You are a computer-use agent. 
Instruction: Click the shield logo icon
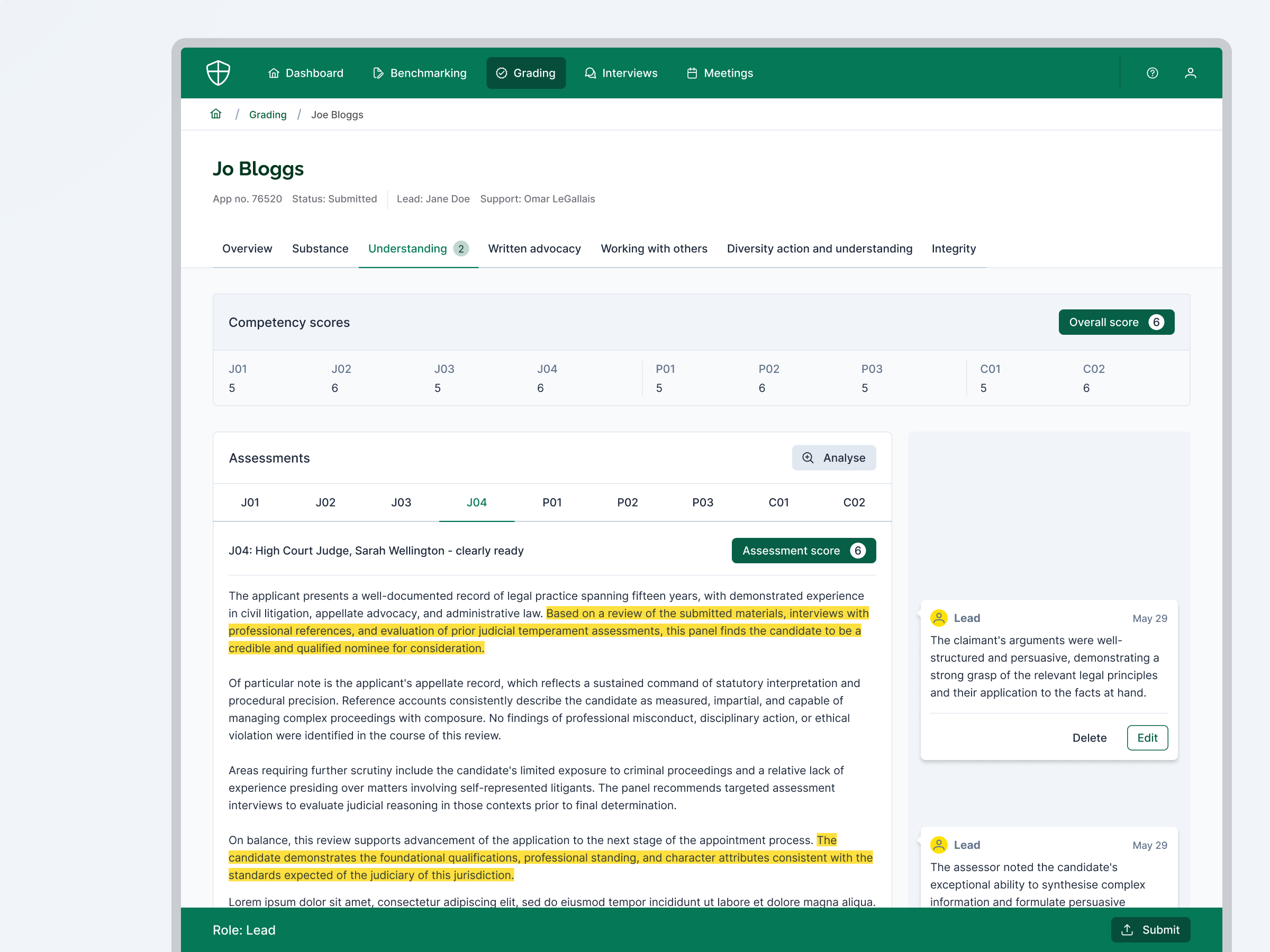pos(218,73)
